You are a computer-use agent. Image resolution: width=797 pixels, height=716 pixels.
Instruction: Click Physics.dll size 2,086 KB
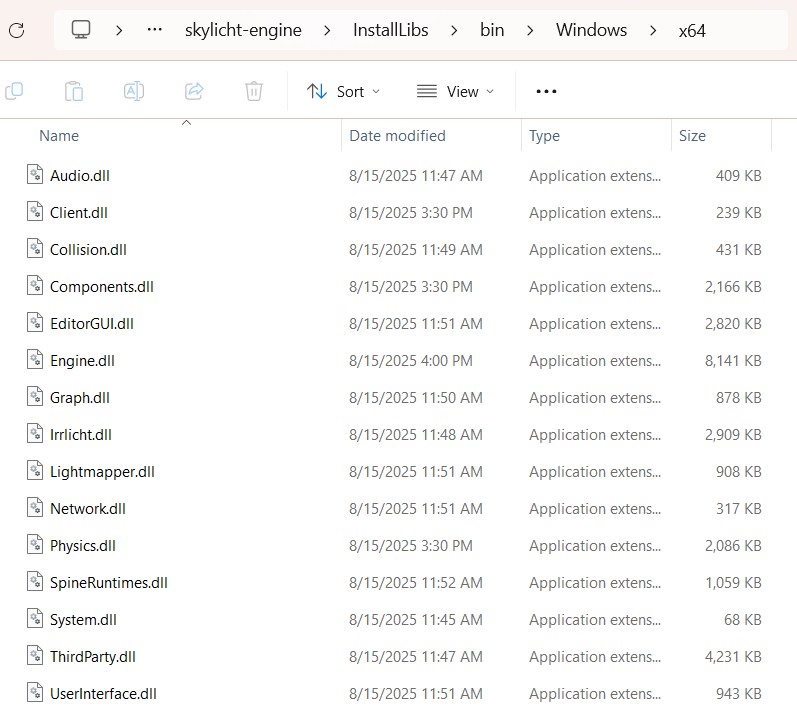tap(733, 546)
